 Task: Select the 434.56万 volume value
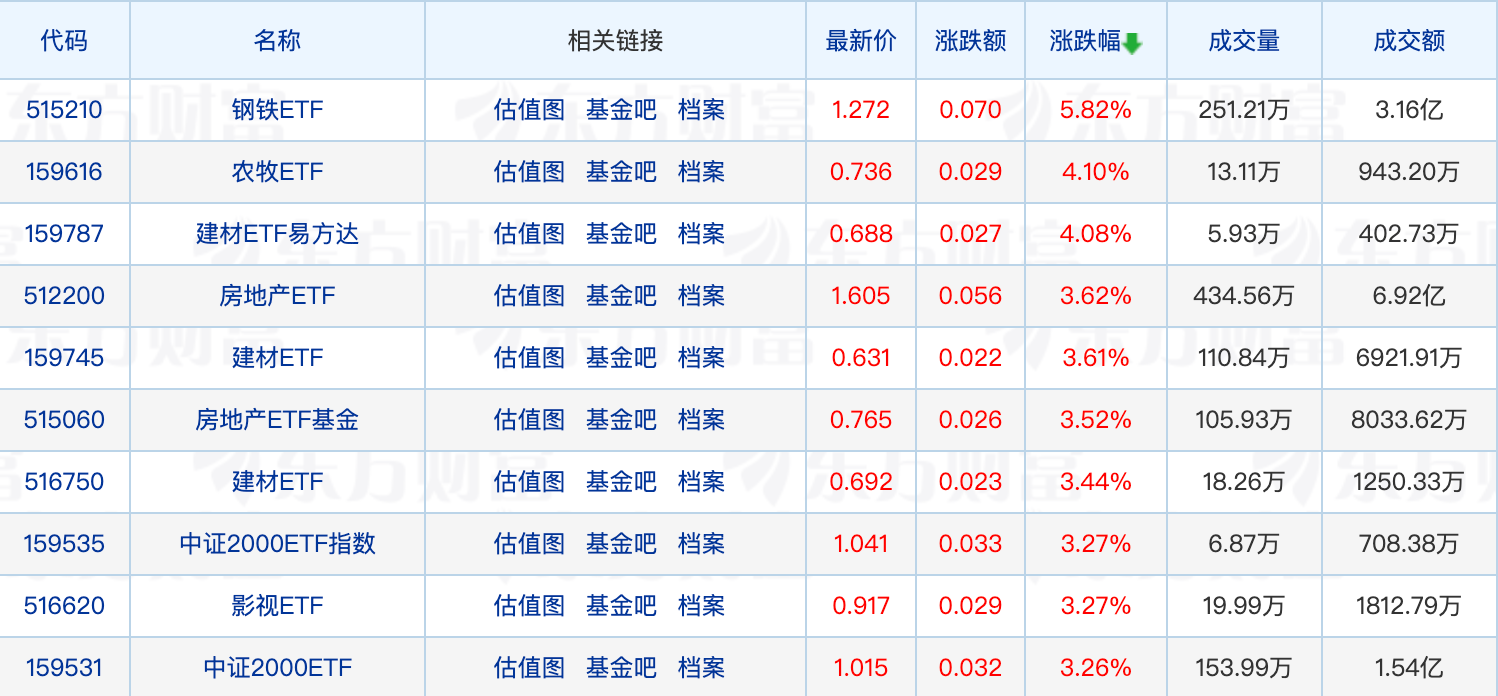1244,296
